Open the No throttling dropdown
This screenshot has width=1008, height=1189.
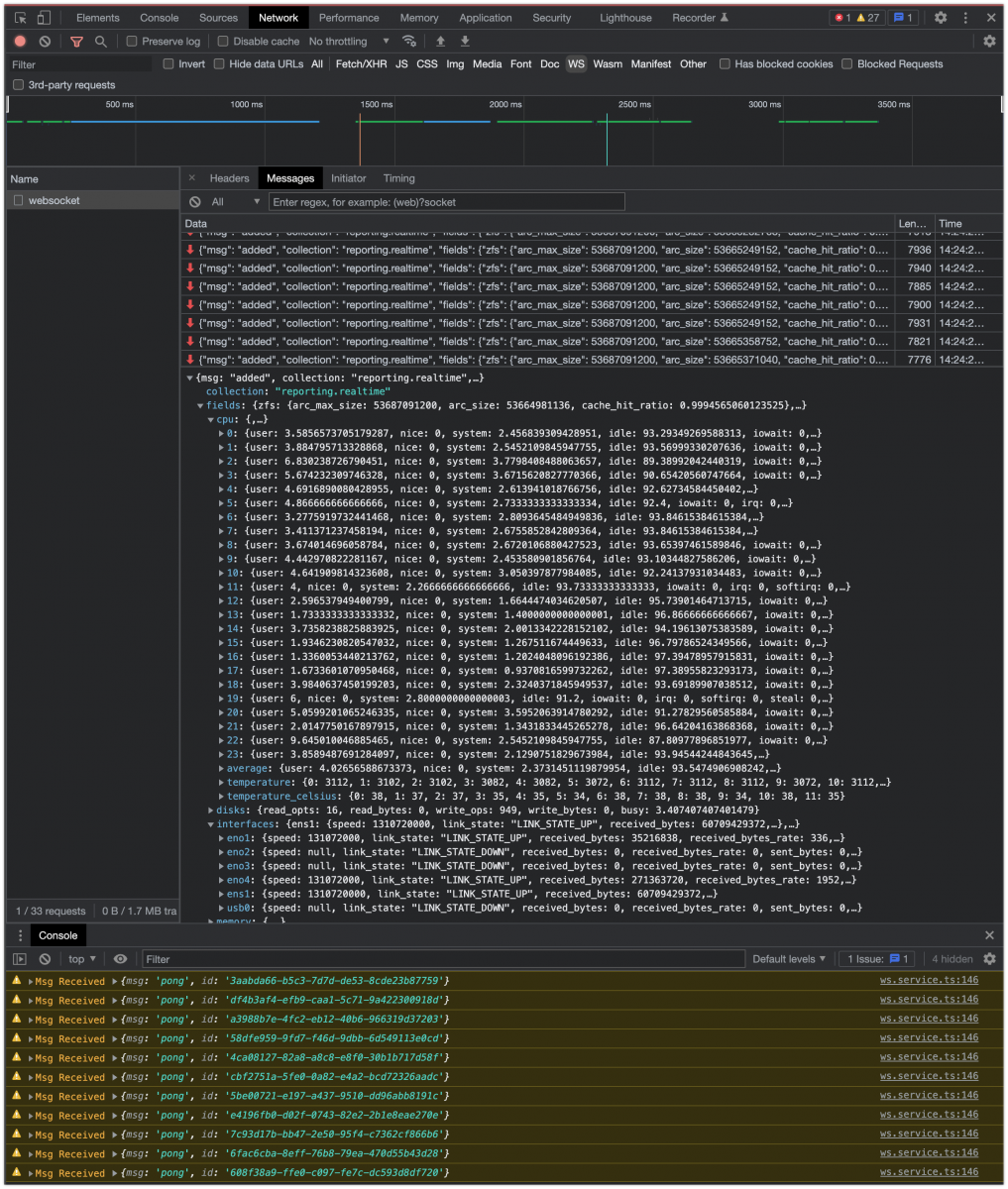(349, 42)
